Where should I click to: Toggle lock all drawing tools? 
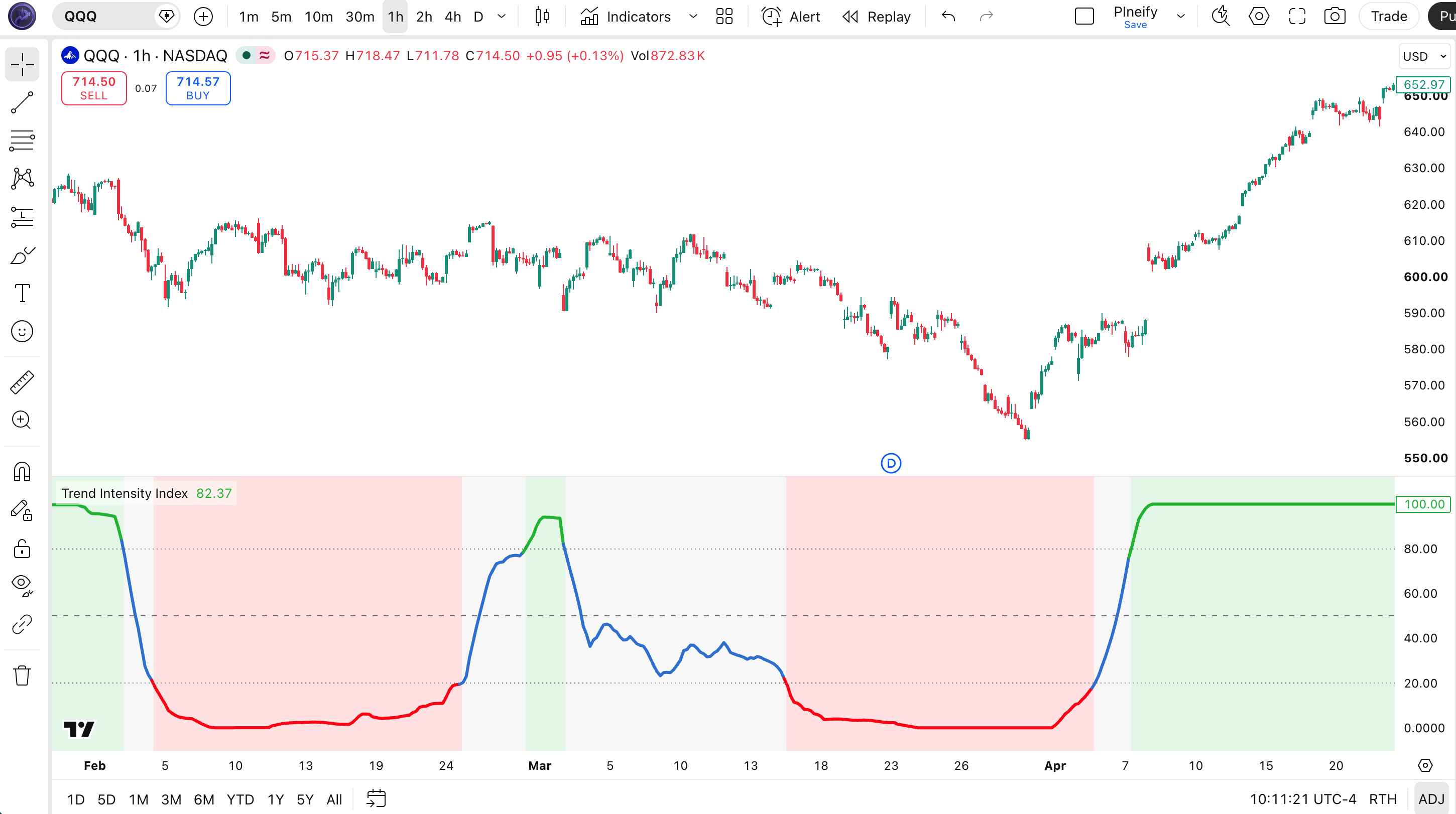(22, 549)
